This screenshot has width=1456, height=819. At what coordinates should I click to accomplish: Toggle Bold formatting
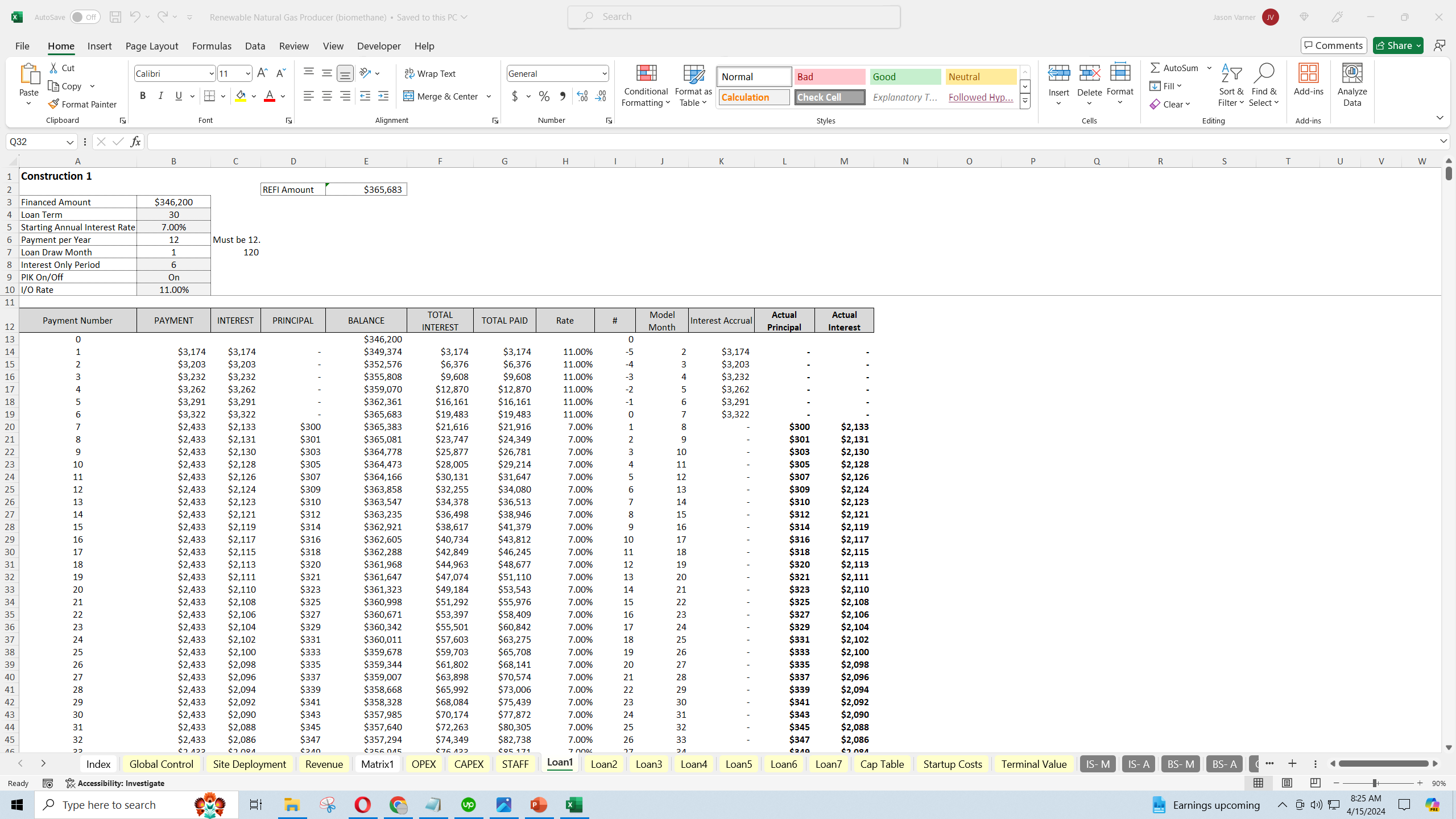143,96
